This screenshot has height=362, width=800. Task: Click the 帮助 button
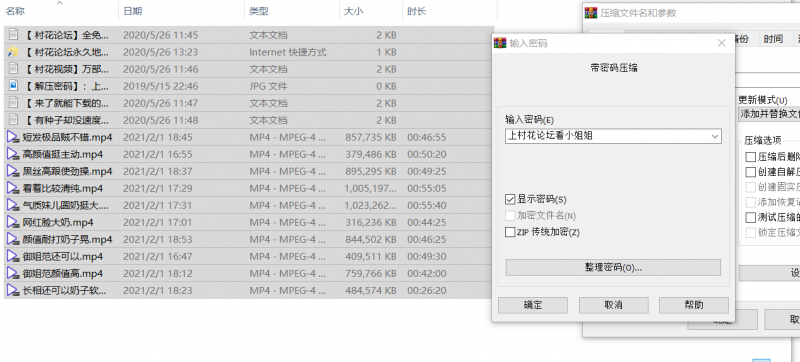[694, 305]
